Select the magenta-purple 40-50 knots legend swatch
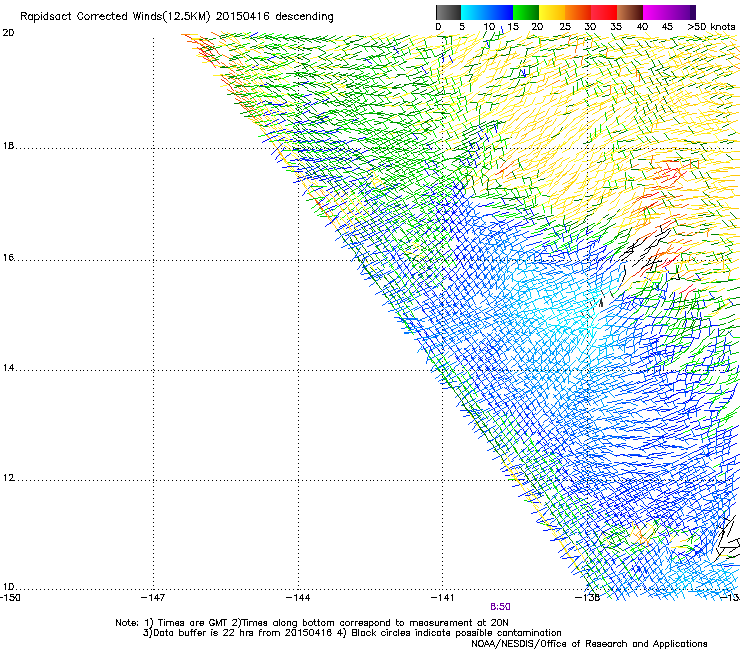 pos(669,12)
